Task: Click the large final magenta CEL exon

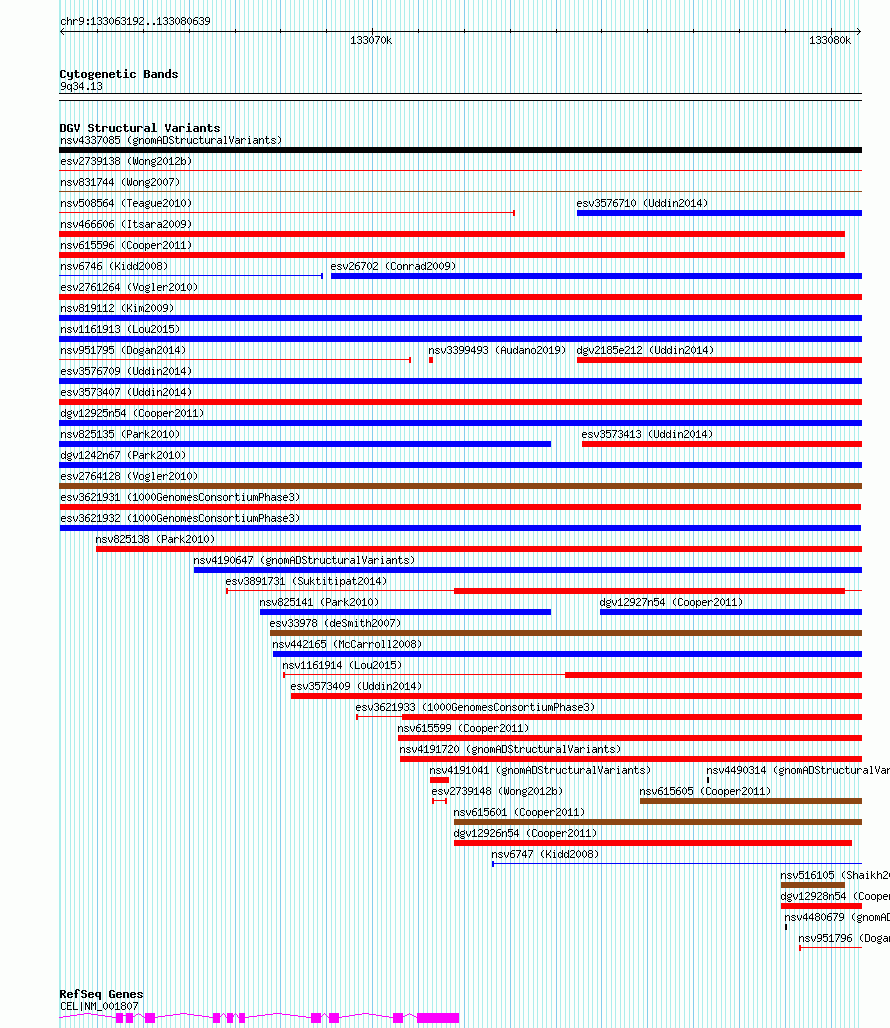Action: pos(438,1018)
